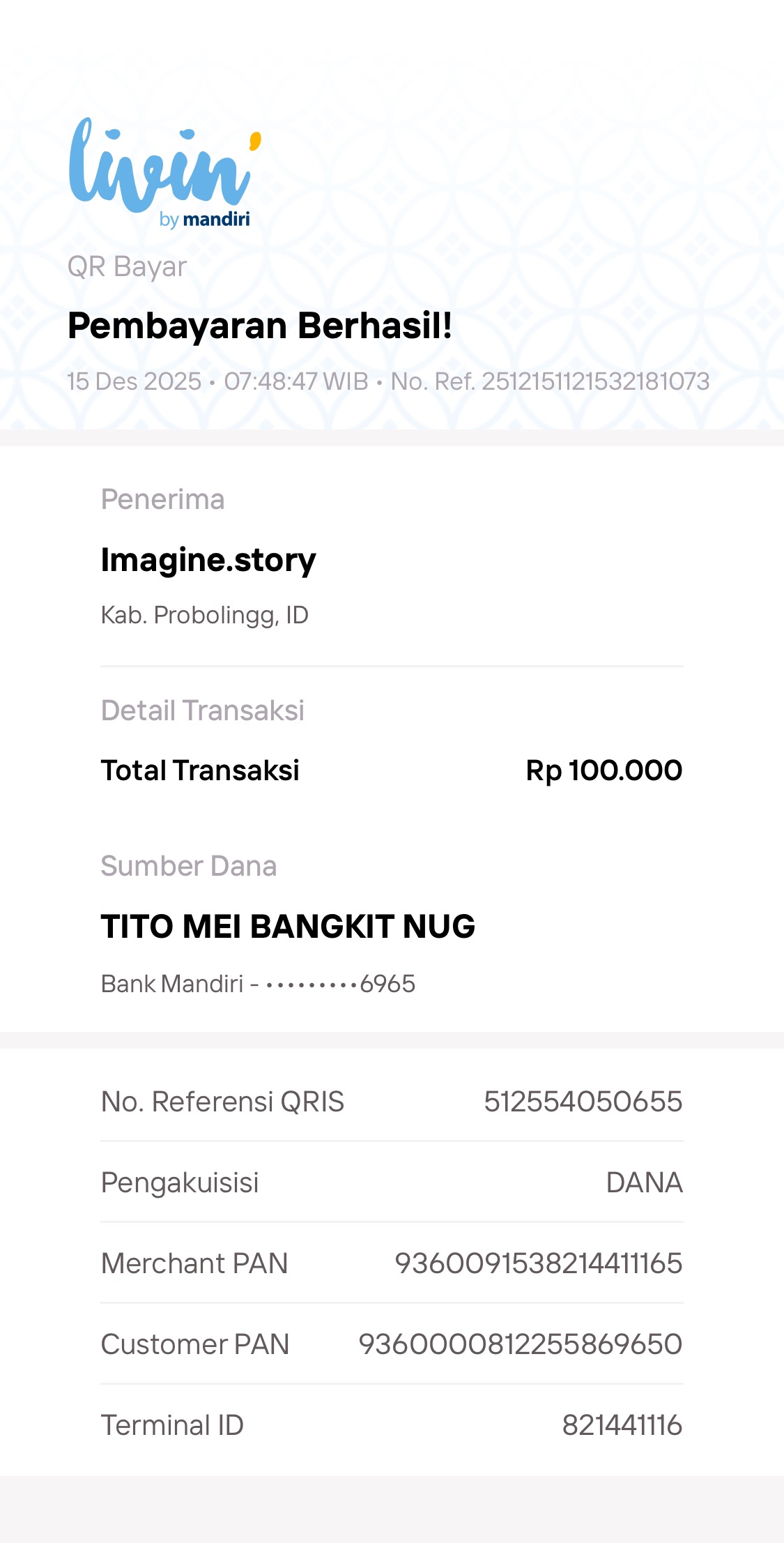Tap the Sumber Dana label
The image size is (784, 1543).
pyautogui.click(x=188, y=866)
